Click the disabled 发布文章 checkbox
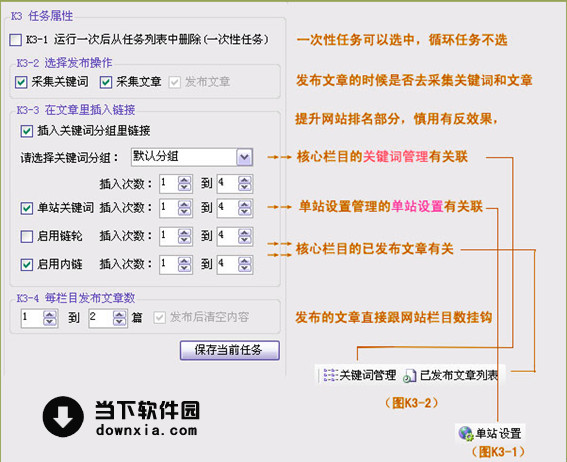 (x=175, y=82)
